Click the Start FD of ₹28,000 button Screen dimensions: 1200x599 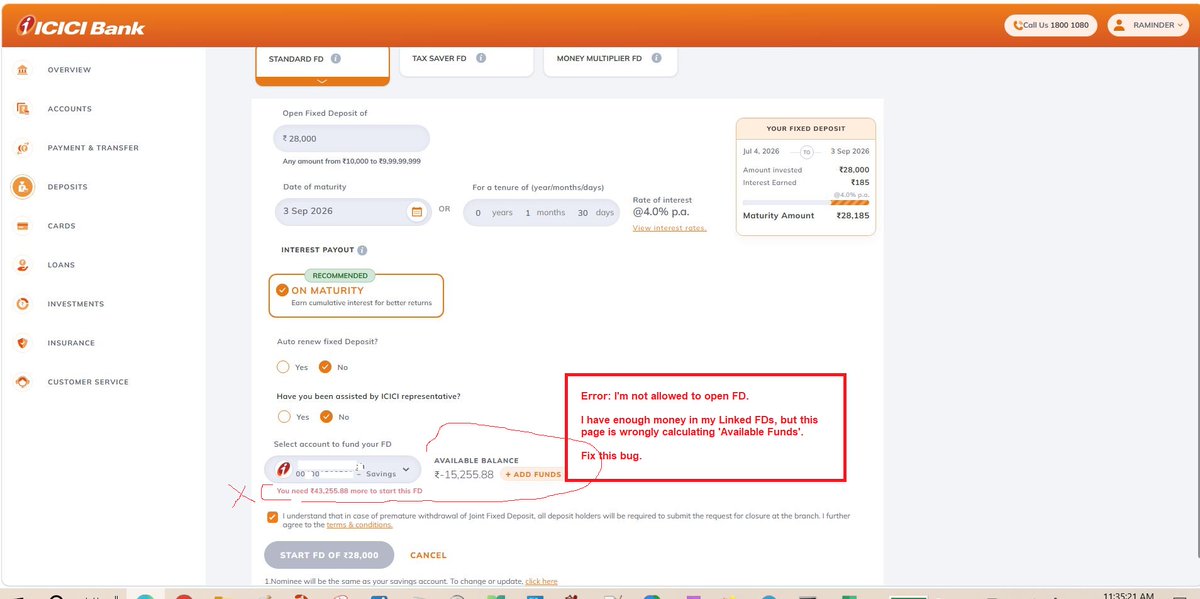[329, 555]
